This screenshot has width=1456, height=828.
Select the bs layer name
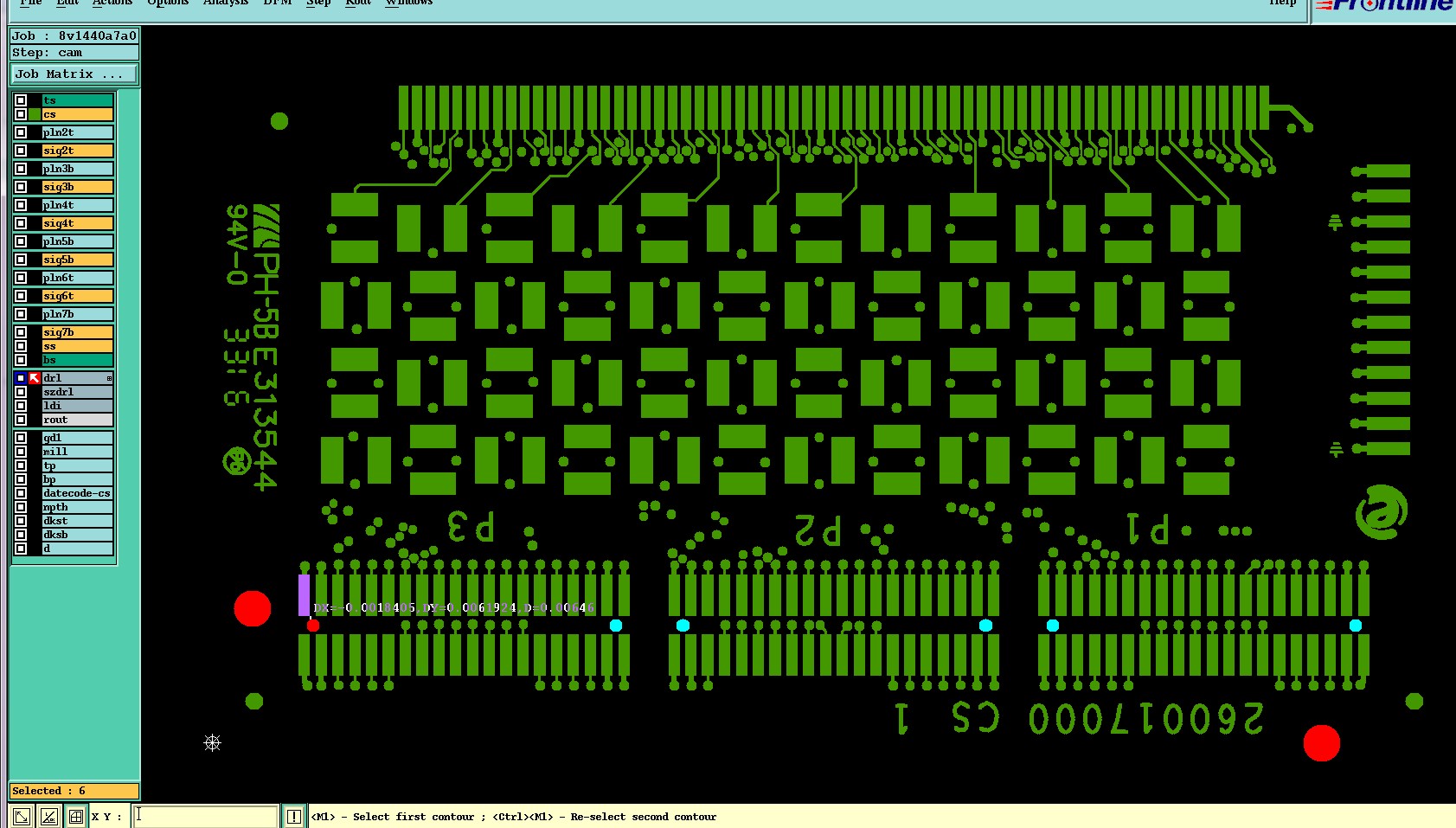tap(78, 360)
